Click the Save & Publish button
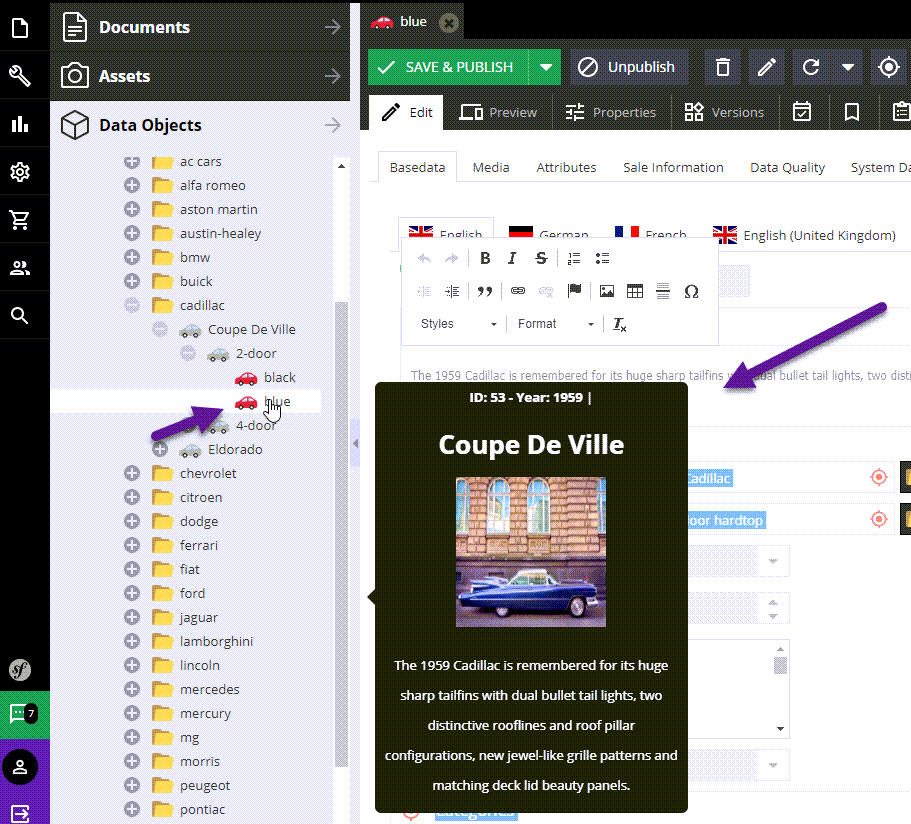This screenshot has height=824, width=911. [x=447, y=67]
